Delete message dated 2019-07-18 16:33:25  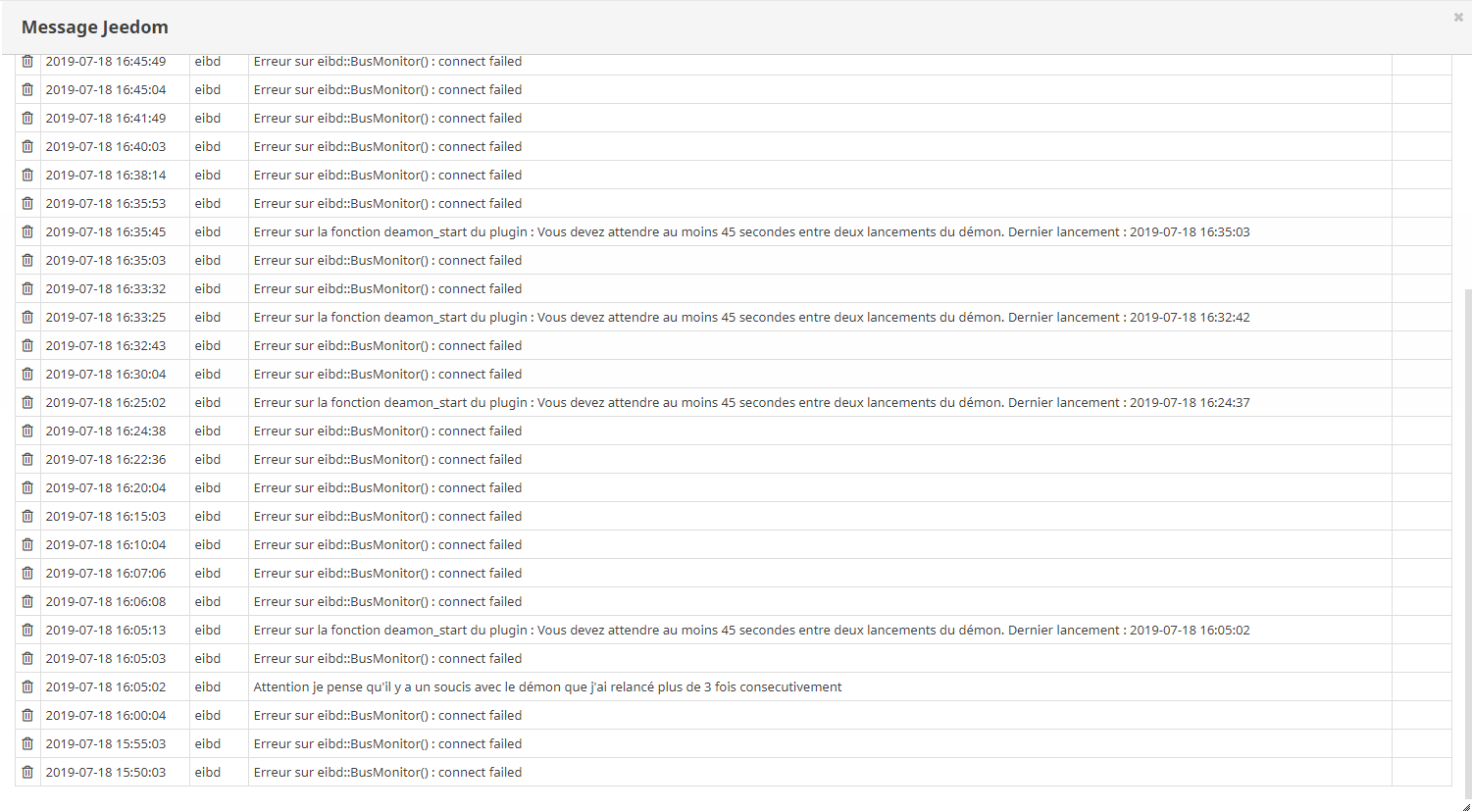(27, 317)
